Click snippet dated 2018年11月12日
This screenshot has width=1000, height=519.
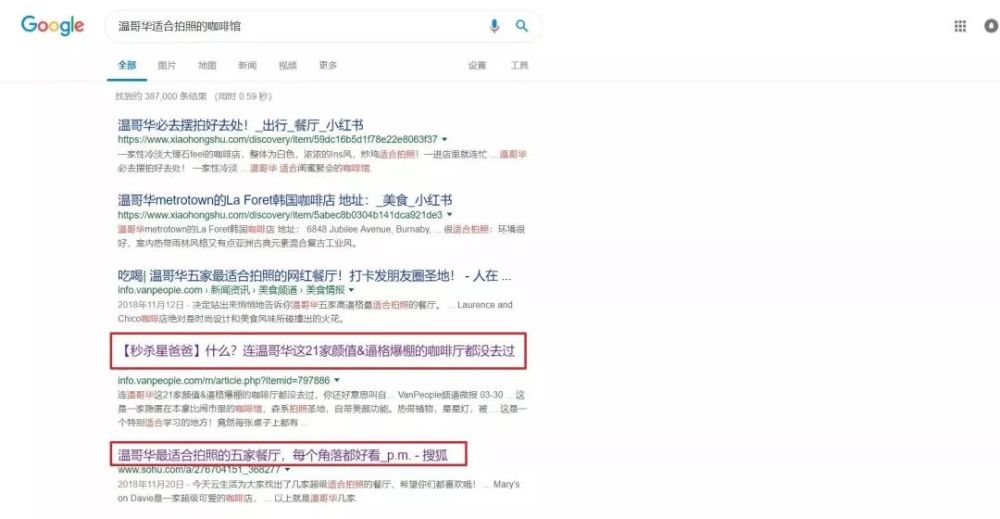point(315,311)
